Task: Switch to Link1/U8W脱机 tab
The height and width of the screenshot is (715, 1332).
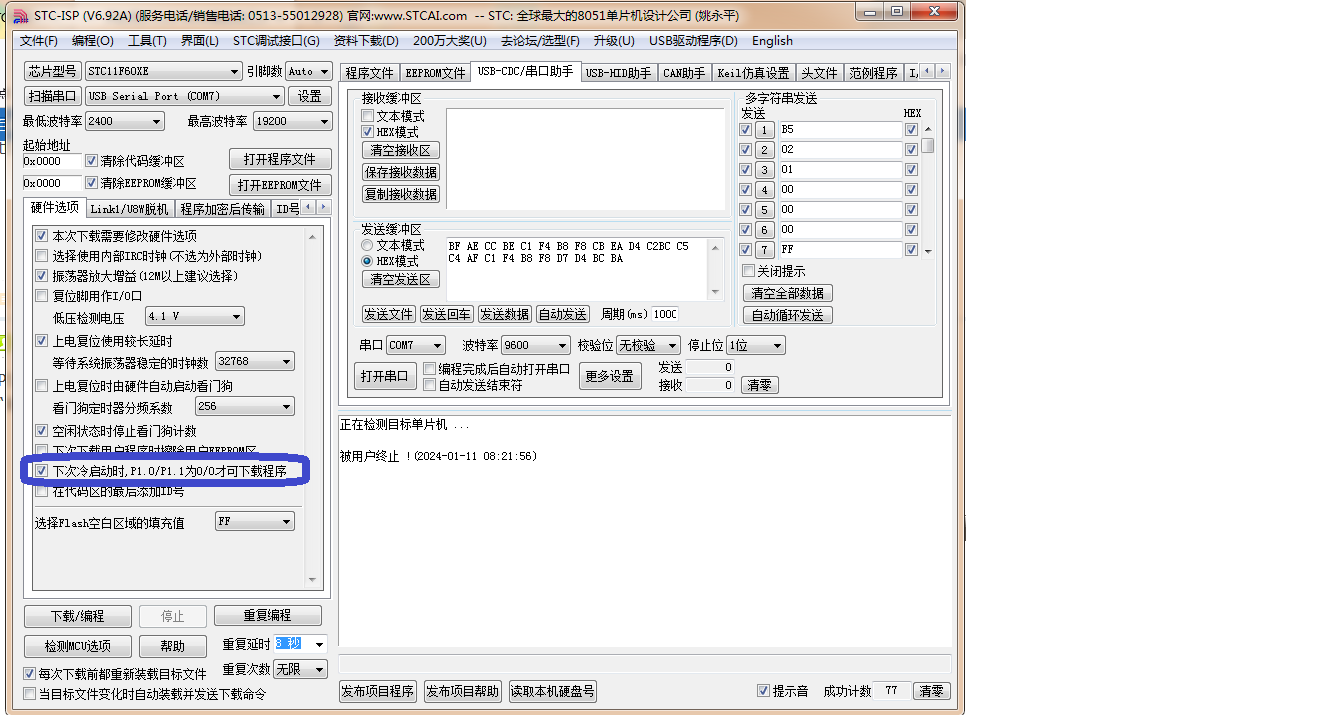Action: click(x=129, y=208)
